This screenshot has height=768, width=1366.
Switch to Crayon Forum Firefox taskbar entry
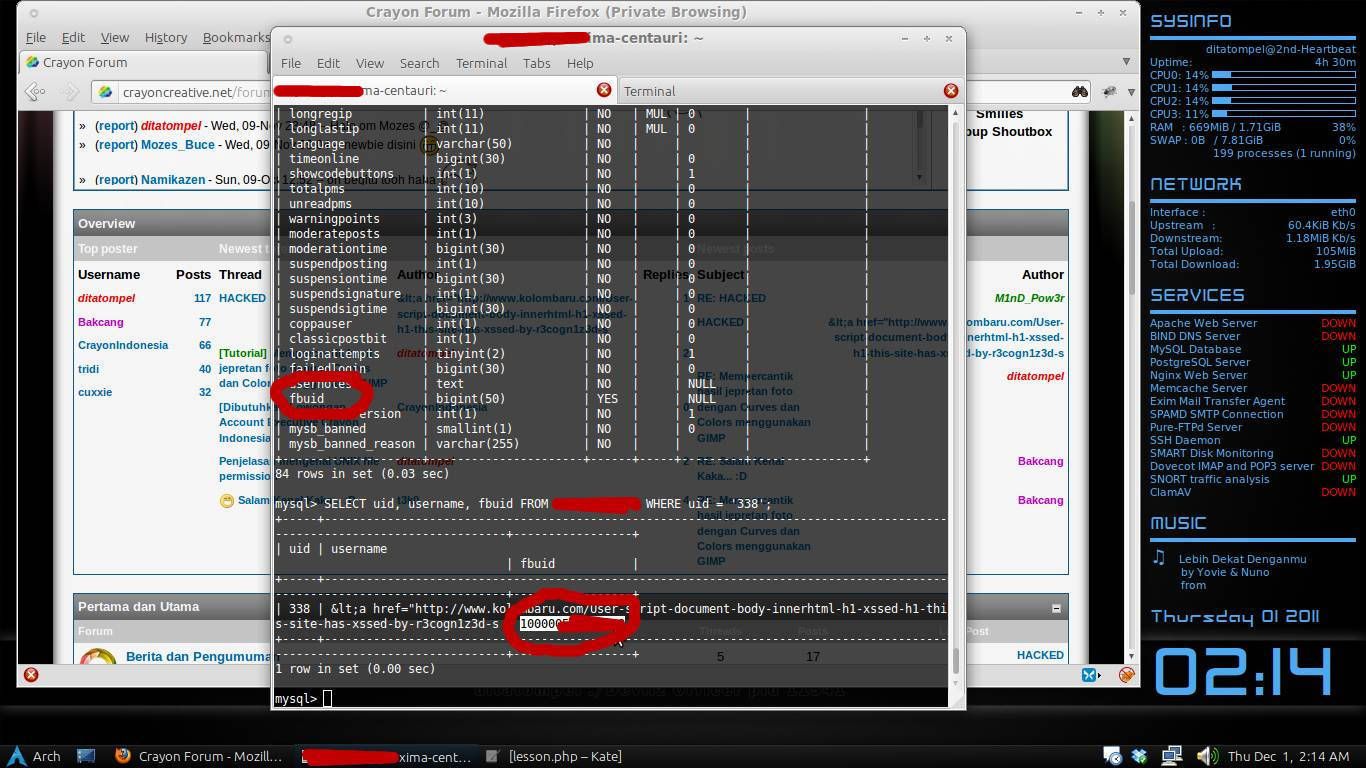click(198, 756)
